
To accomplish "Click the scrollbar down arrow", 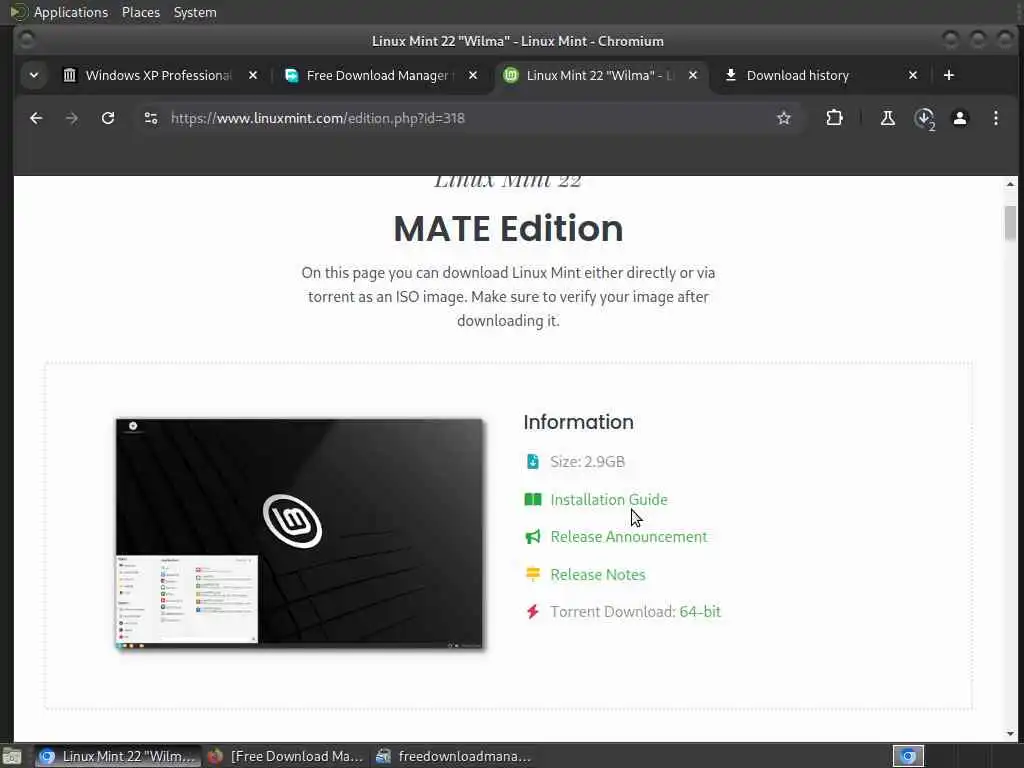I will [1010, 734].
